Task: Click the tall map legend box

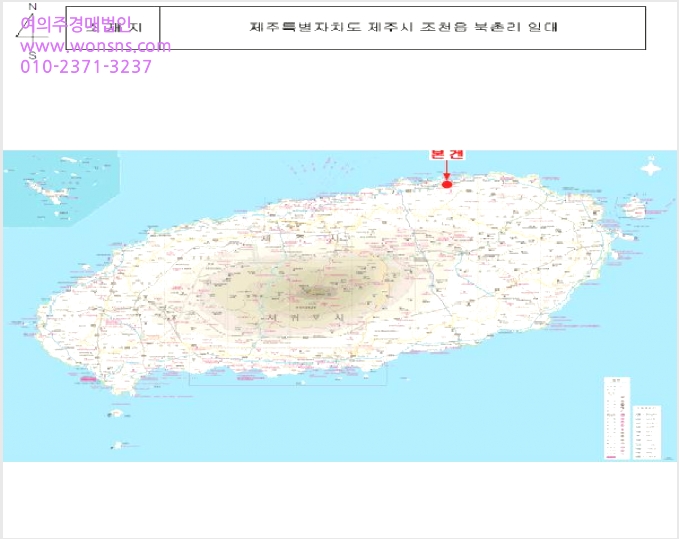Action: [x=617, y=418]
